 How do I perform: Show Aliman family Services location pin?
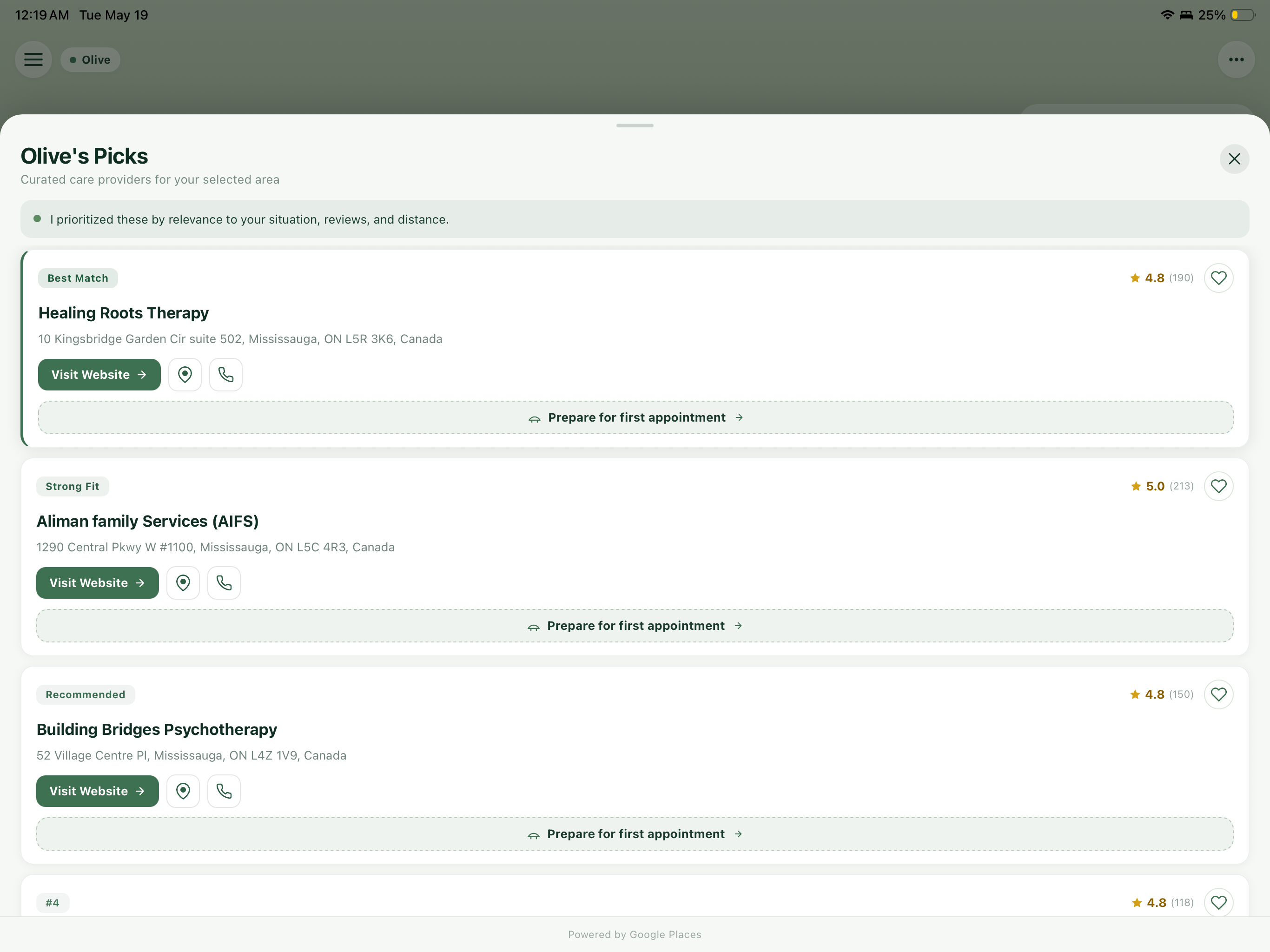(x=183, y=583)
